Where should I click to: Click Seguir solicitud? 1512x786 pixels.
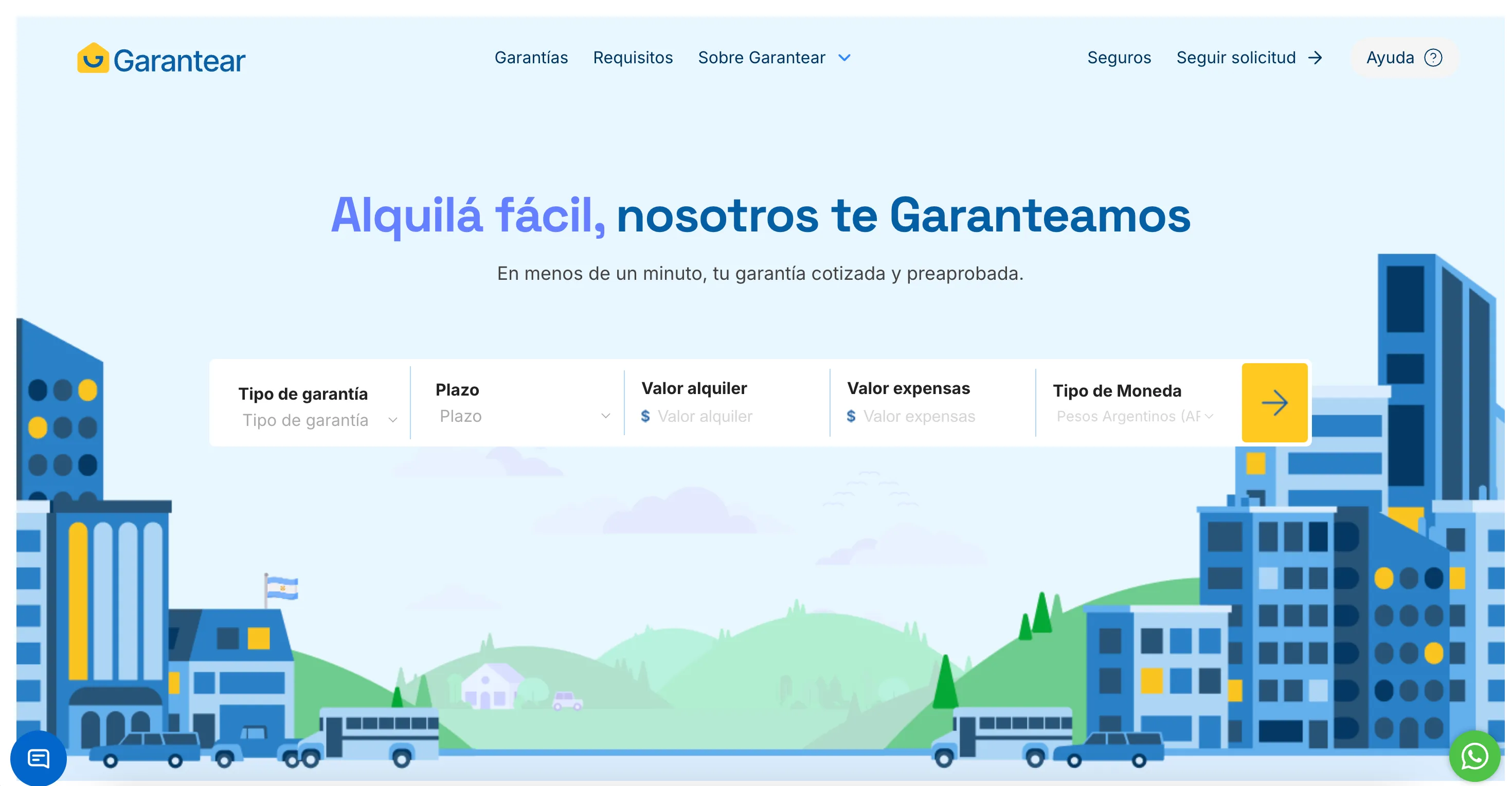point(1236,57)
